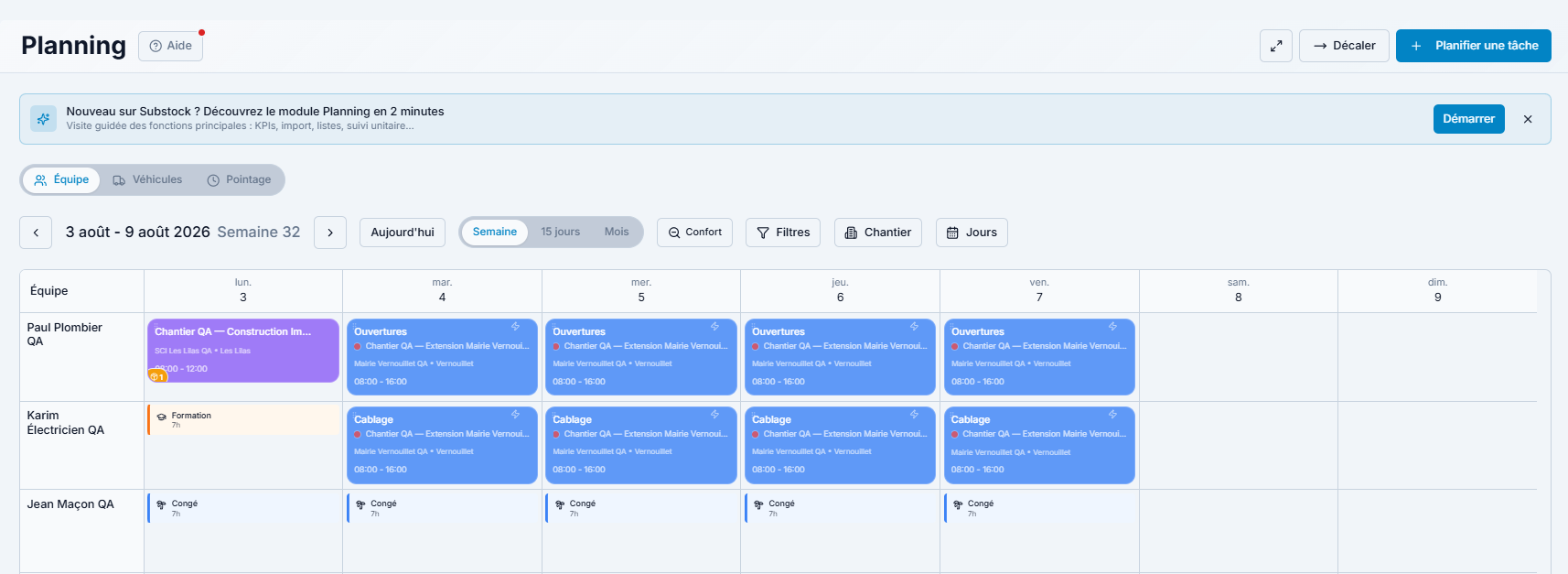Click the fullscreen expand arrows icon
The image size is (1568, 574).
[x=1275, y=46]
